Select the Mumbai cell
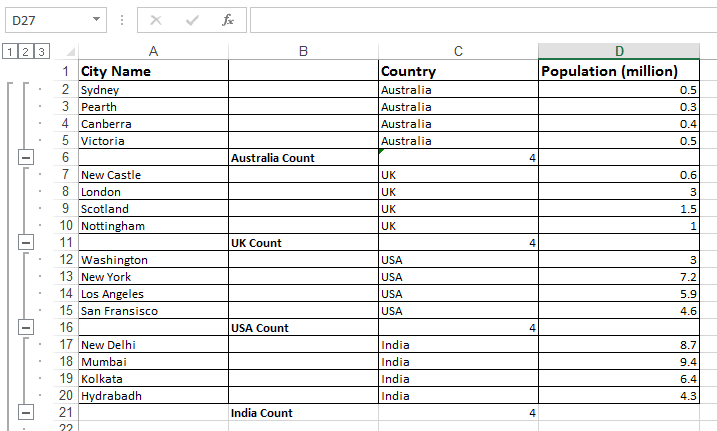This screenshot has width=717, height=431. 154,362
